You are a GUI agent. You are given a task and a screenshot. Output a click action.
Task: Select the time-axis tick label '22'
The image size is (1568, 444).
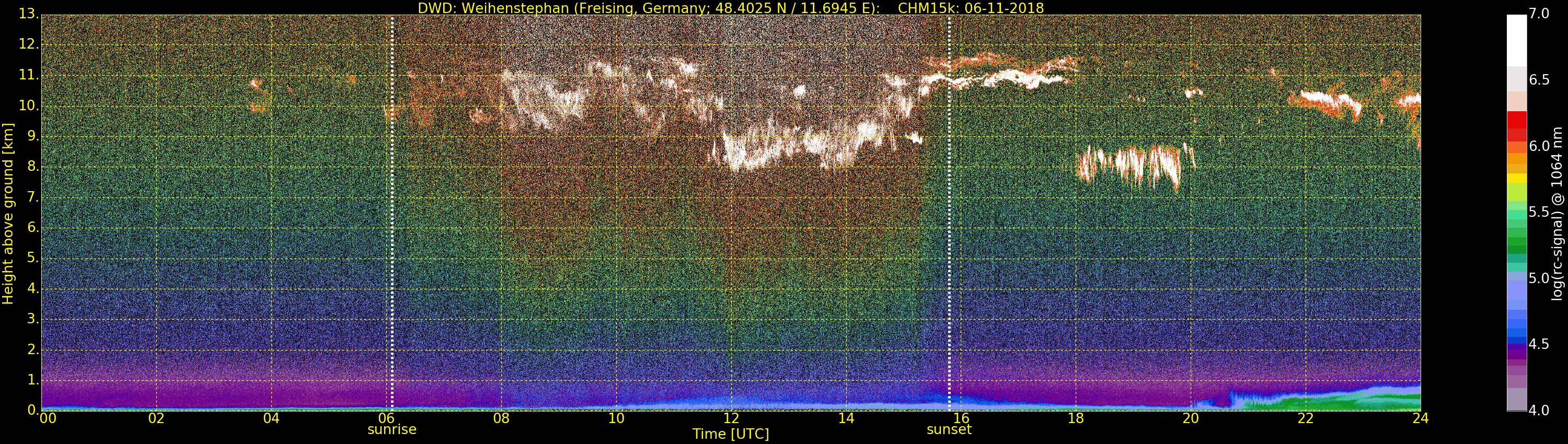pyautogui.click(x=1306, y=418)
